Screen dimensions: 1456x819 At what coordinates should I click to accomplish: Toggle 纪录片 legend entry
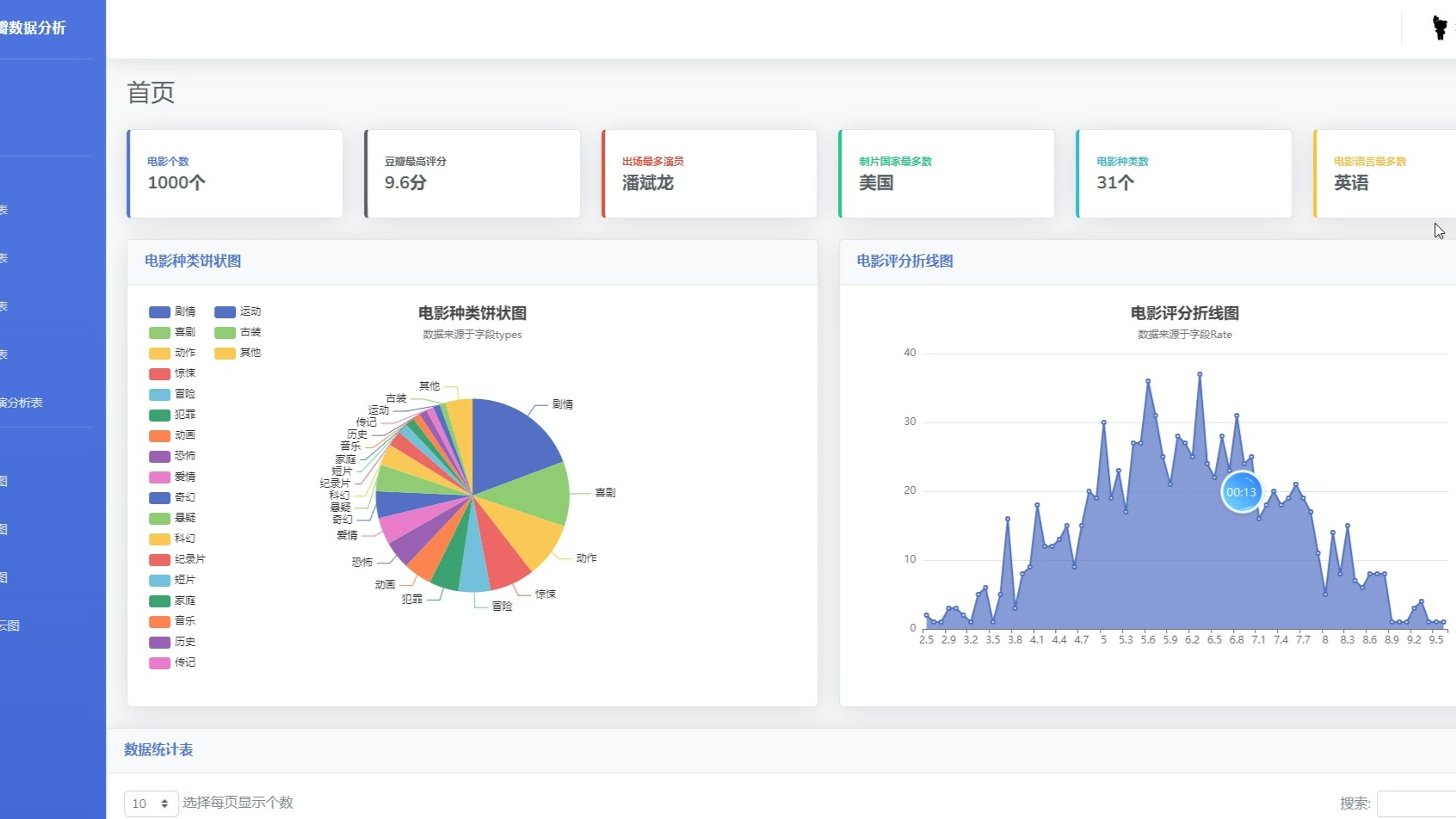point(177,559)
